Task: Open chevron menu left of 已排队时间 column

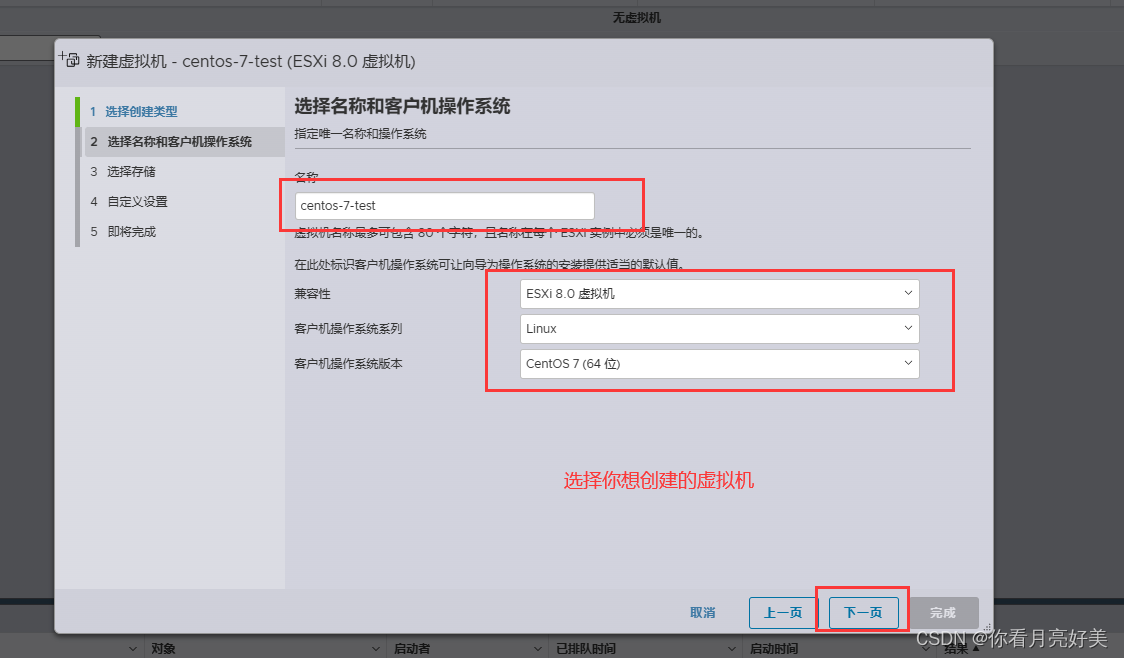Action: (x=538, y=649)
